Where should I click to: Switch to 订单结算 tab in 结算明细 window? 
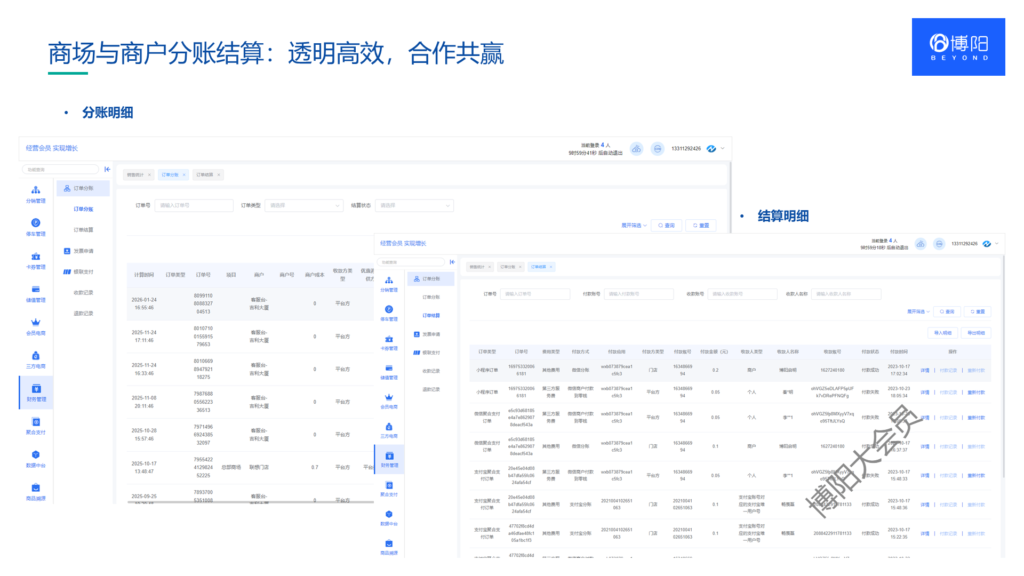[539, 267]
